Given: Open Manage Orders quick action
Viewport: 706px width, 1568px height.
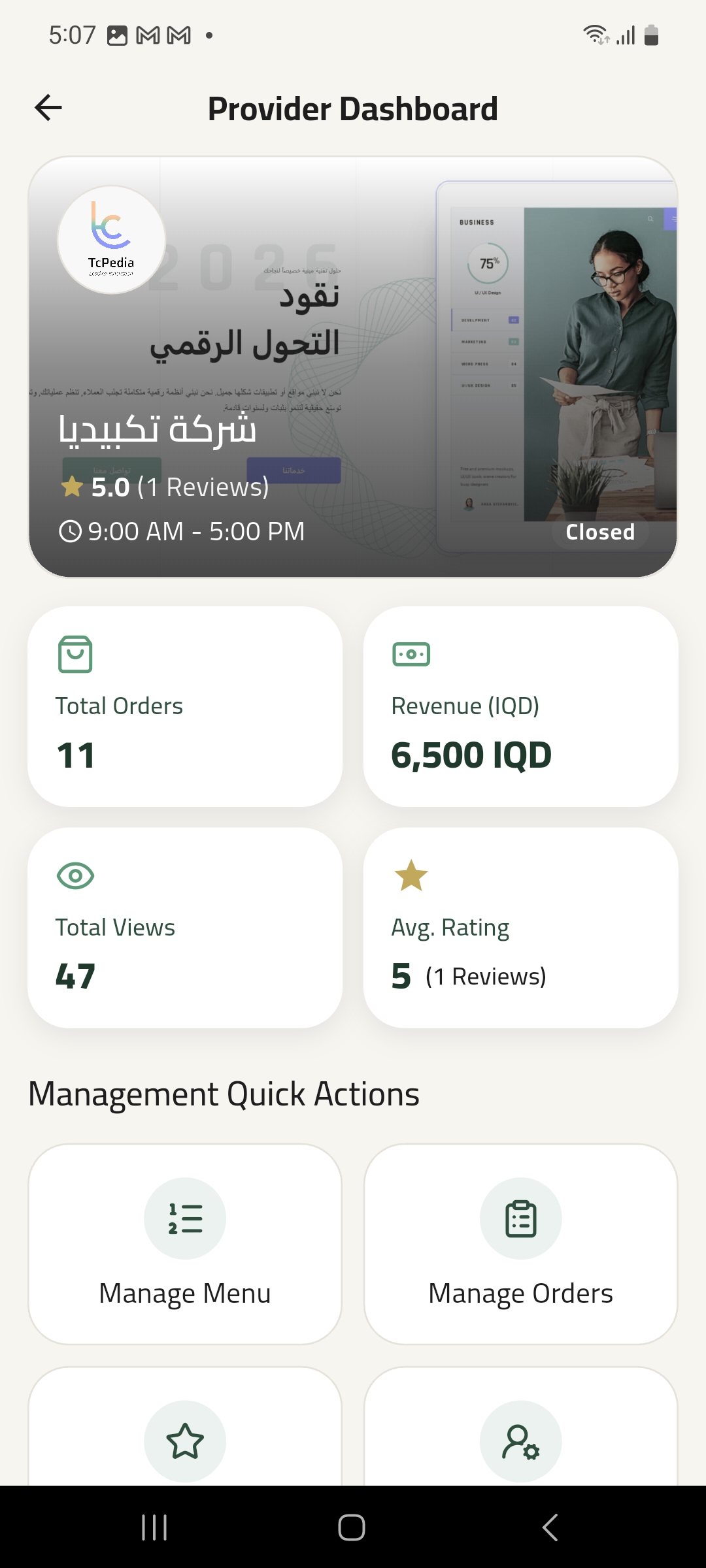Looking at the screenshot, I should [521, 1244].
